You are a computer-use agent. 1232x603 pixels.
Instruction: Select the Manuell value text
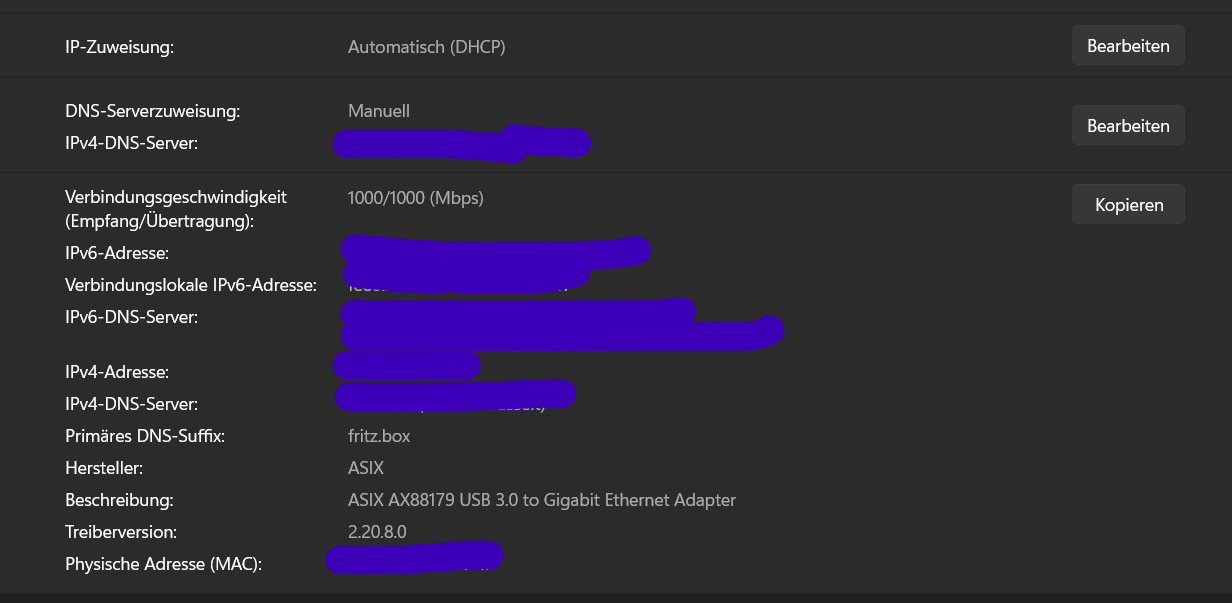pos(378,111)
